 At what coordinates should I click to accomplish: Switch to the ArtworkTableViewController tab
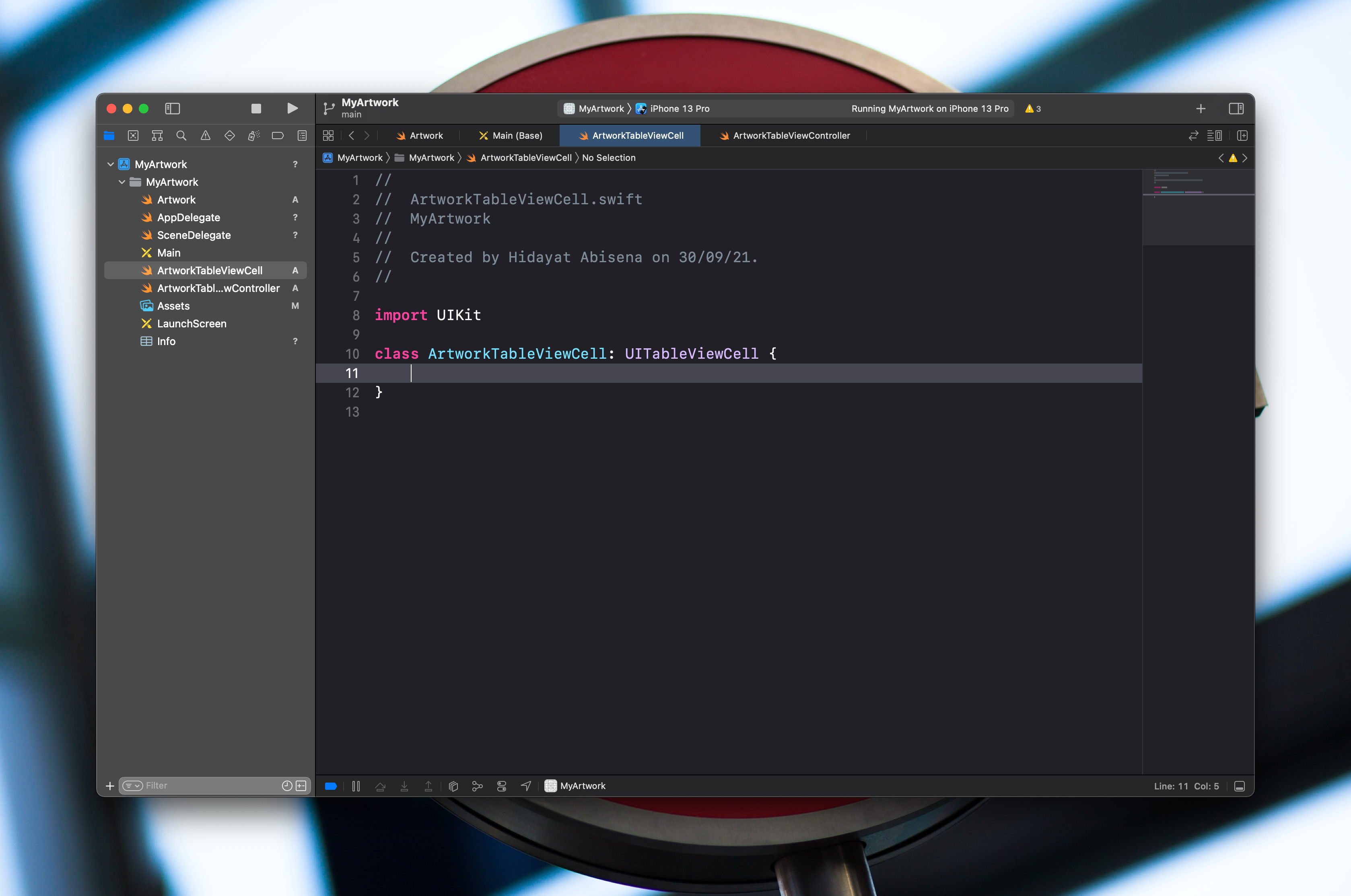point(785,136)
